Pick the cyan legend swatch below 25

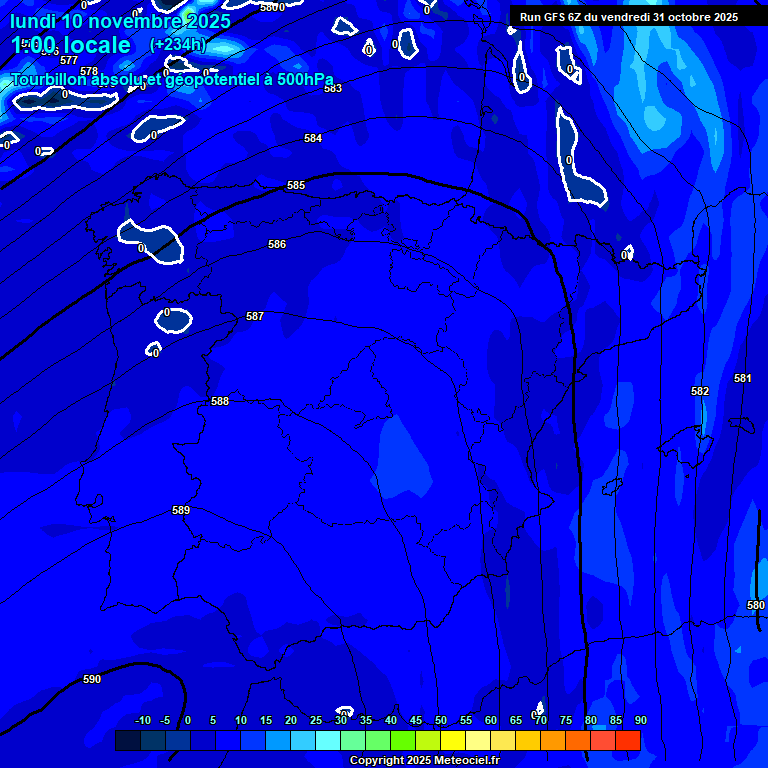click(x=328, y=741)
